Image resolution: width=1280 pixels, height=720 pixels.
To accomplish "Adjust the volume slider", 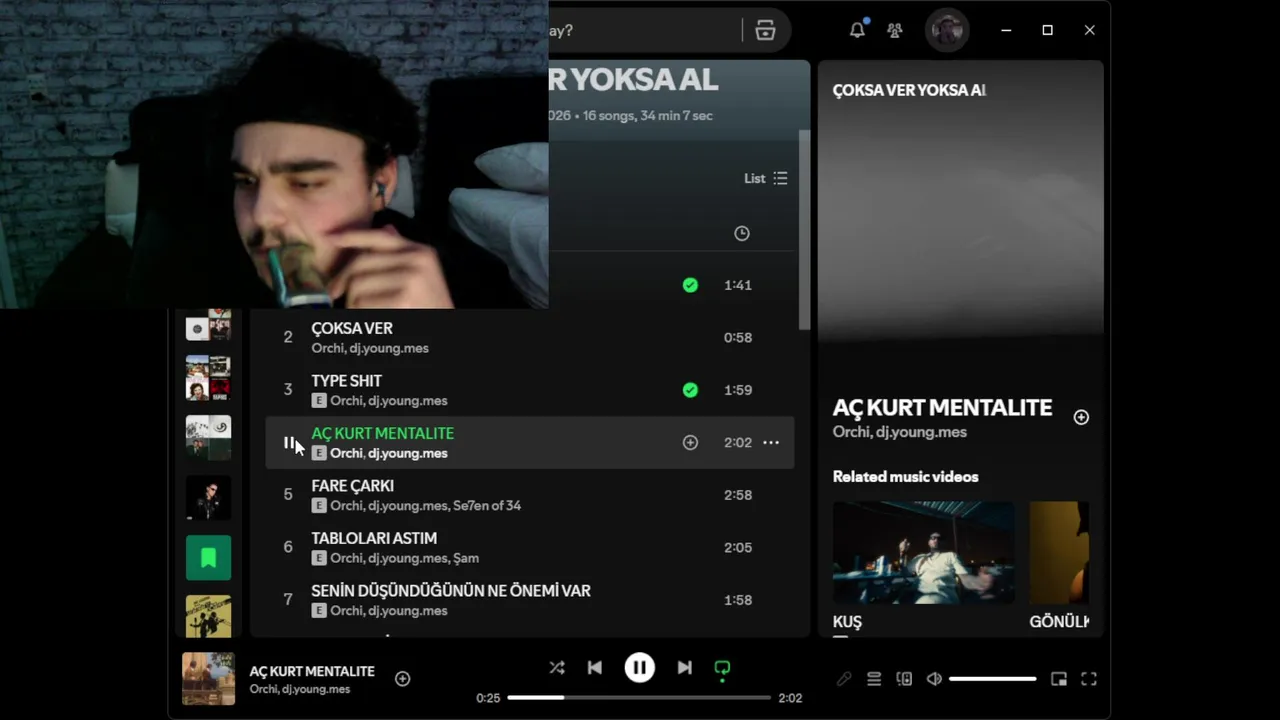I will (x=992, y=679).
